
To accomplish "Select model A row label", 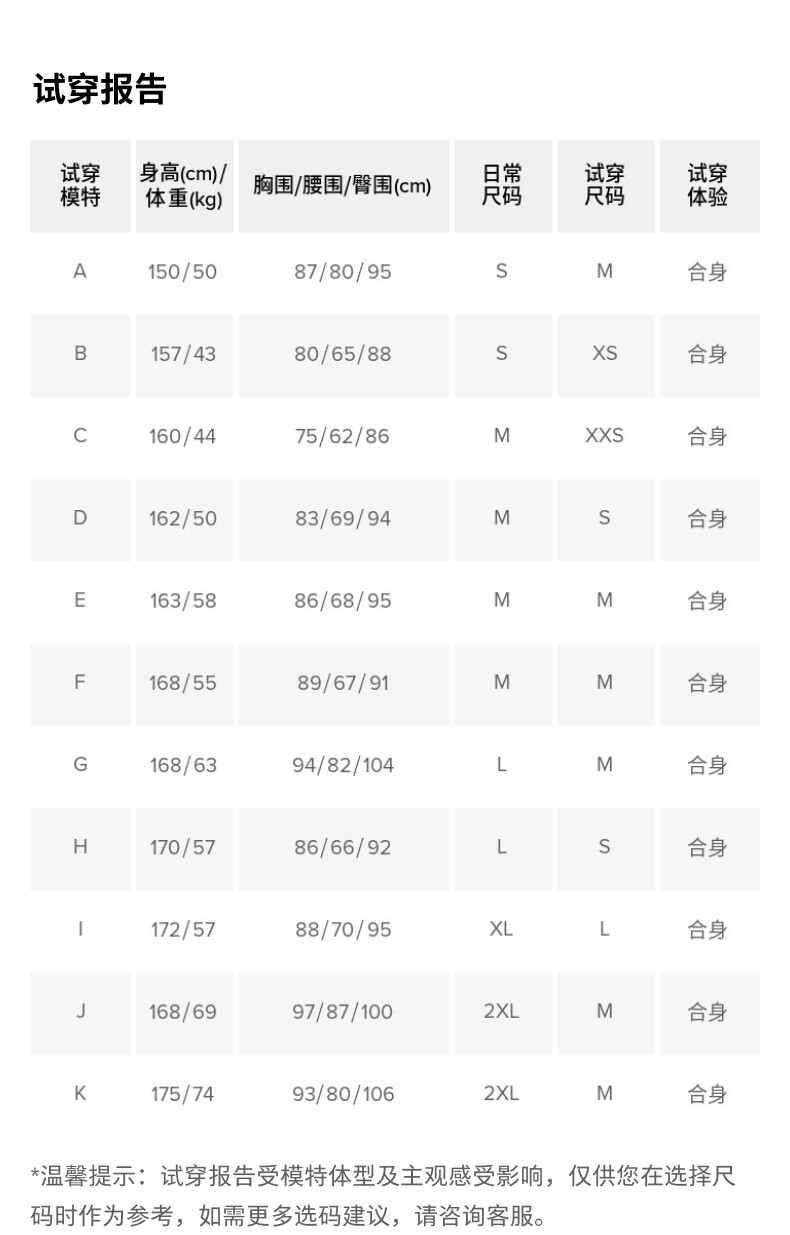I will click(81, 271).
